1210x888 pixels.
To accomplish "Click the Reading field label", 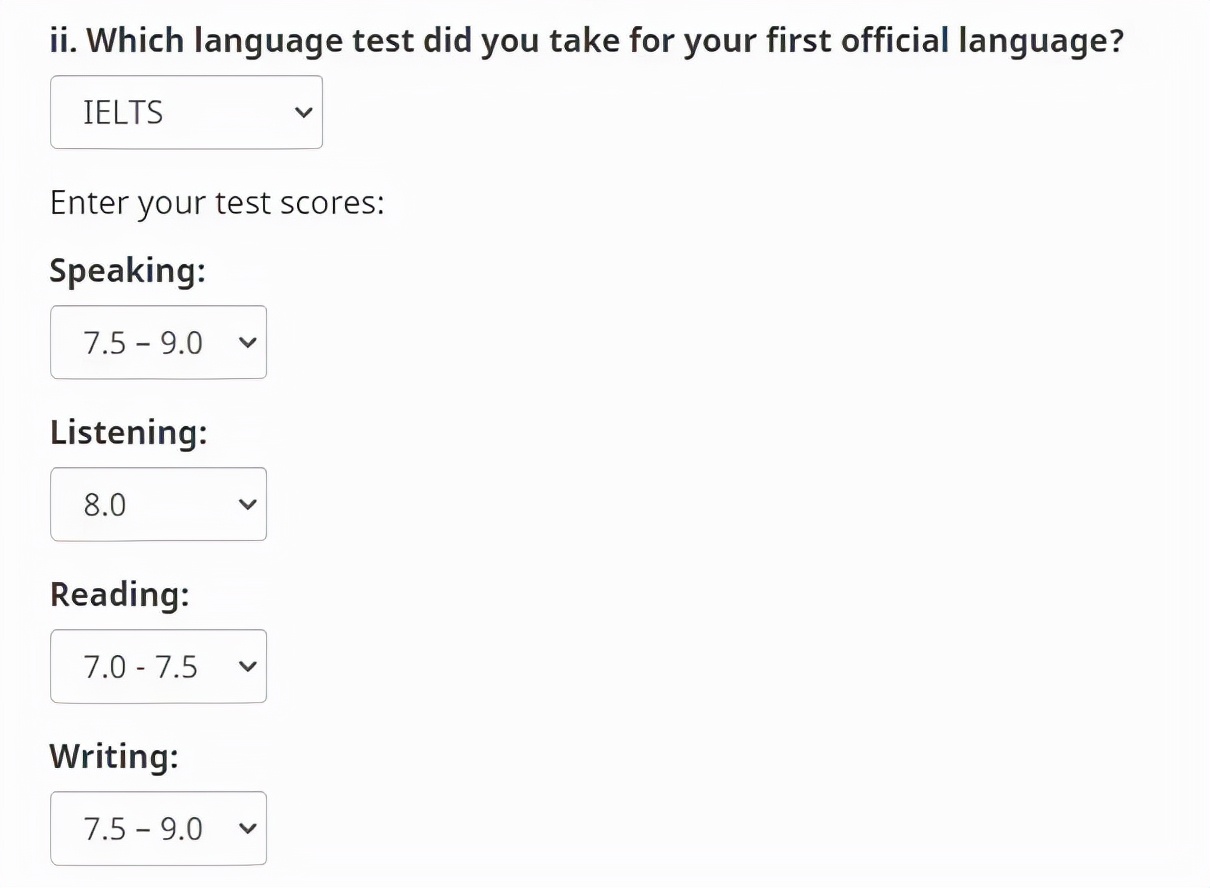I will (x=119, y=594).
